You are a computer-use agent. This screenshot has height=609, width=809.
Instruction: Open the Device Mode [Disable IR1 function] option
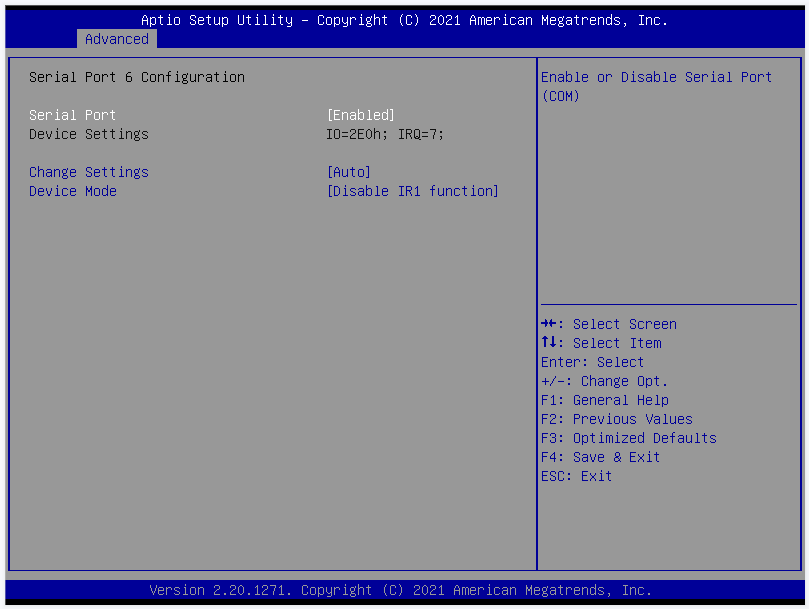click(x=413, y=191)
